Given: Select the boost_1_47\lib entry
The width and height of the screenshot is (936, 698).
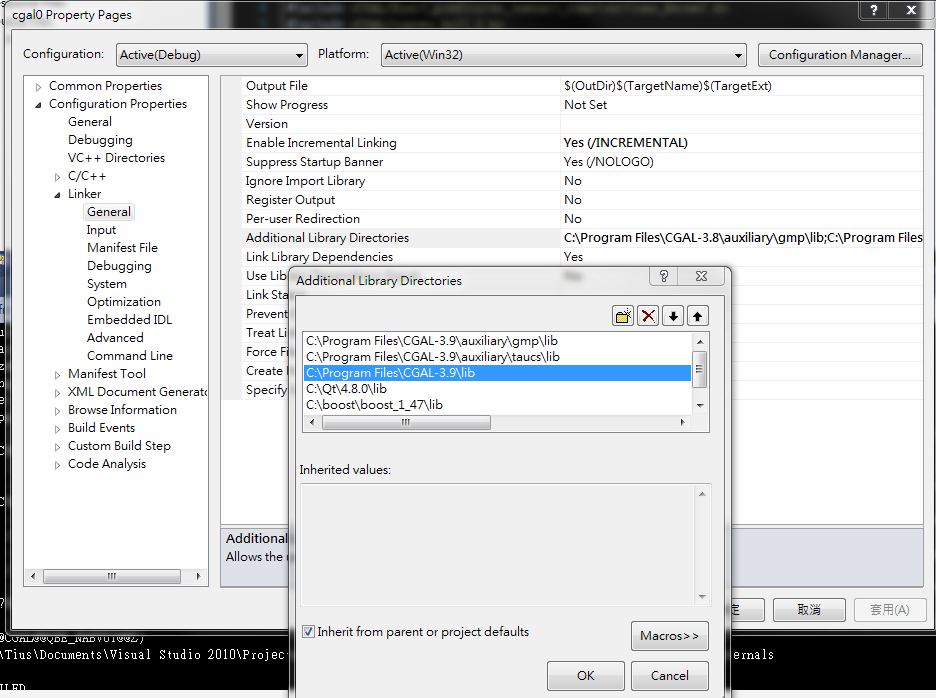Looking at the screenshot, I should coord(497,405).
